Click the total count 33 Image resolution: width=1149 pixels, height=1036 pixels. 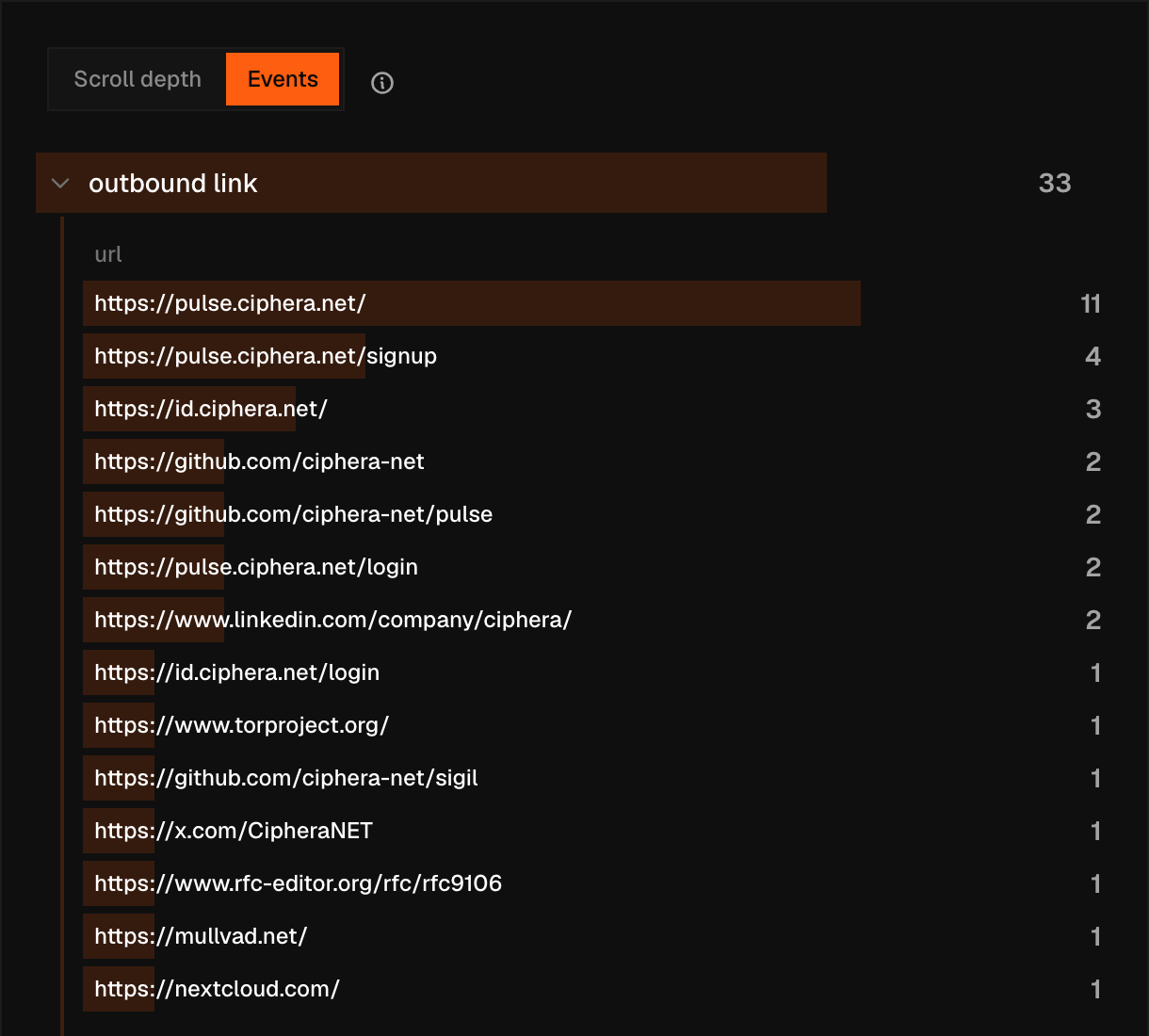click(x=1055, y=184)
